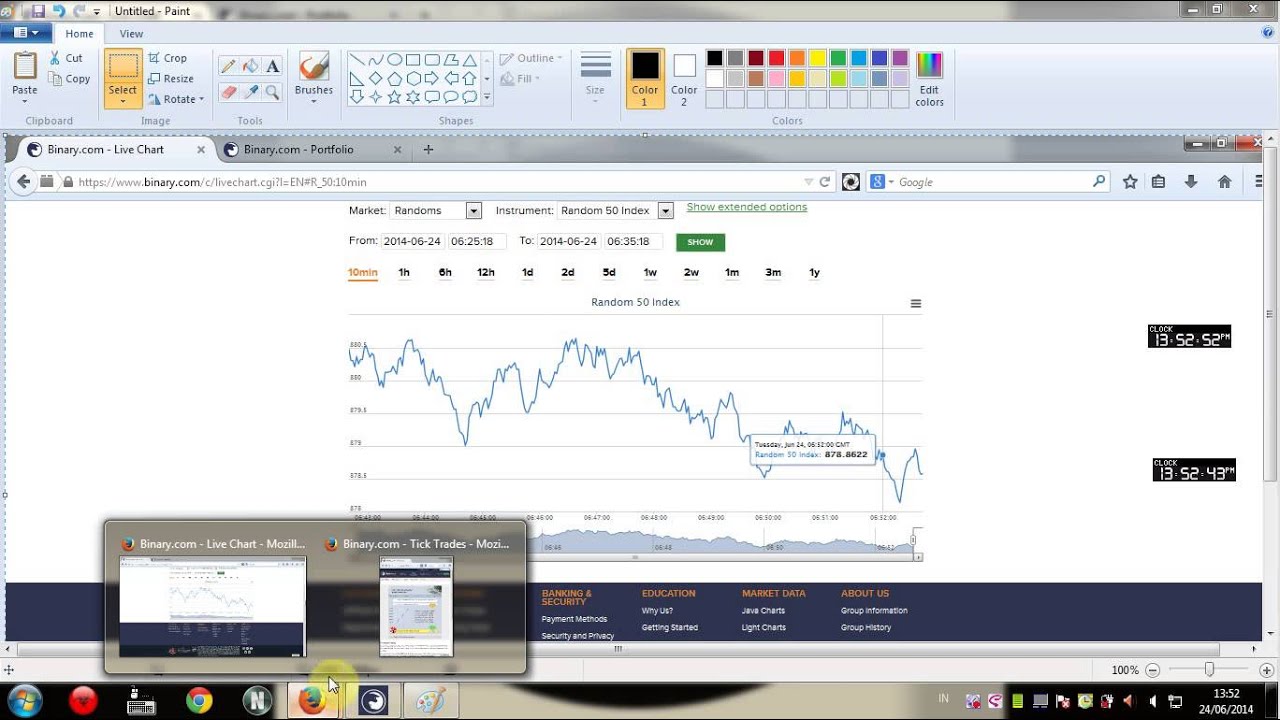Select Color 2 background box
1280x720 pixels.
[x=684, y=79]
